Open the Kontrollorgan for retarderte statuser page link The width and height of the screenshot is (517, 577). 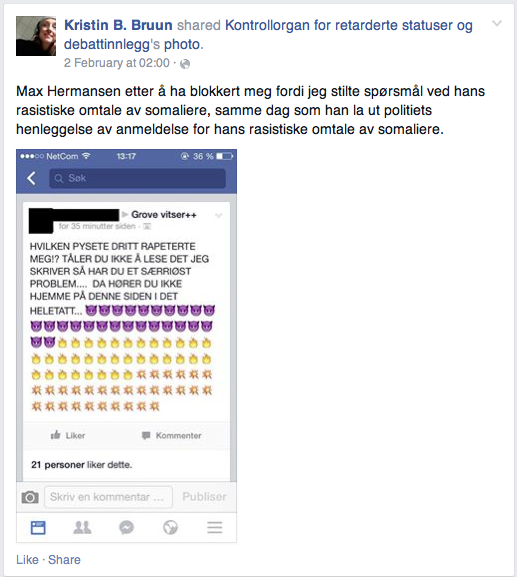tap(268, 35)
